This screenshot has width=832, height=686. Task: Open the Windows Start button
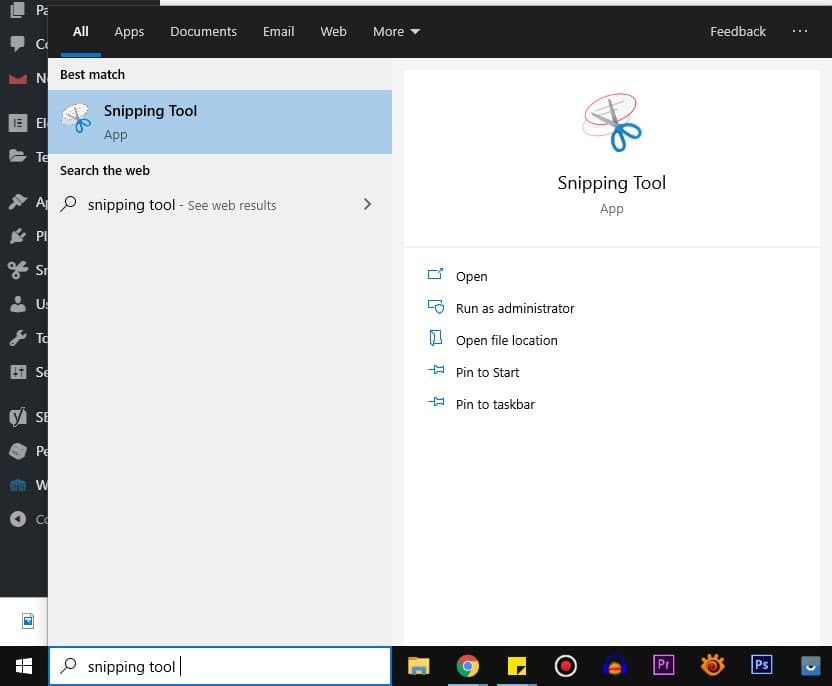[23, 666]
